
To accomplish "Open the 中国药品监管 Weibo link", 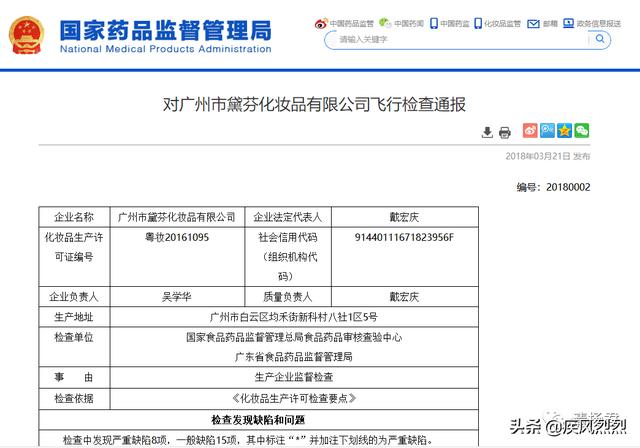I will point(344,24).
